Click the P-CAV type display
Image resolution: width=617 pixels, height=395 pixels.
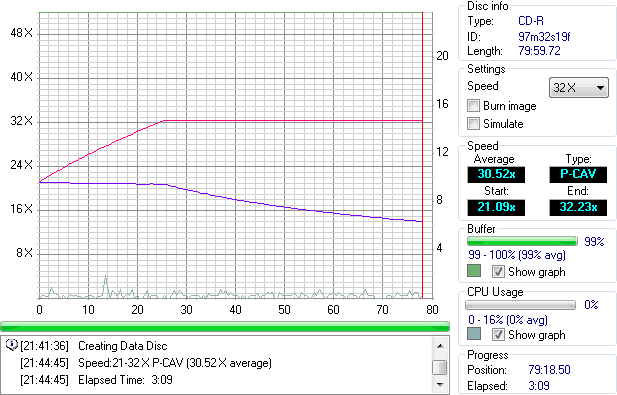(x=578, y=174)
